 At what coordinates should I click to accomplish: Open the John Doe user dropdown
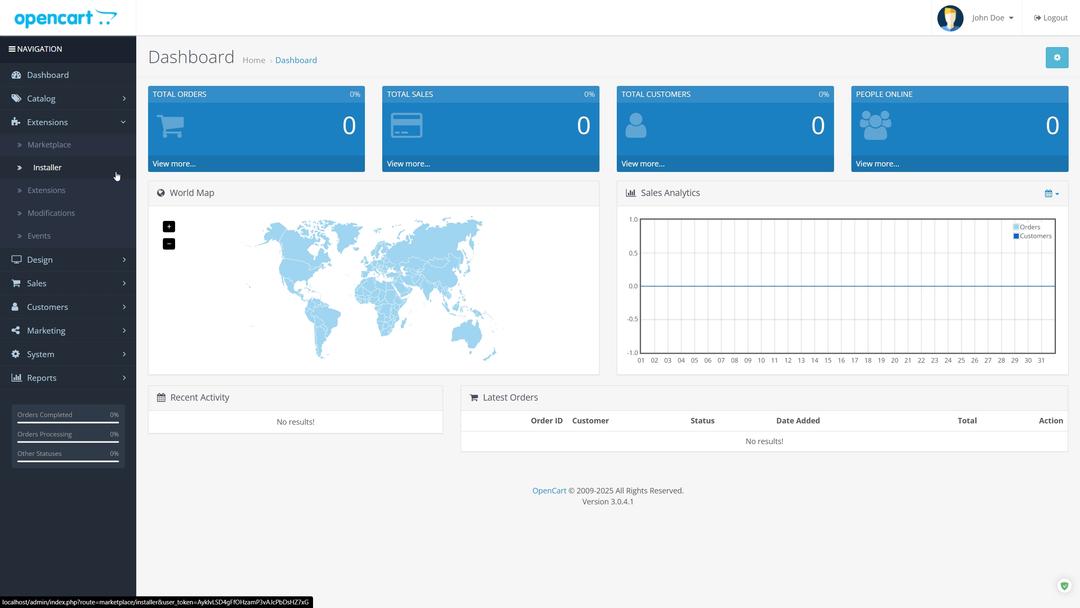[992, 18]
